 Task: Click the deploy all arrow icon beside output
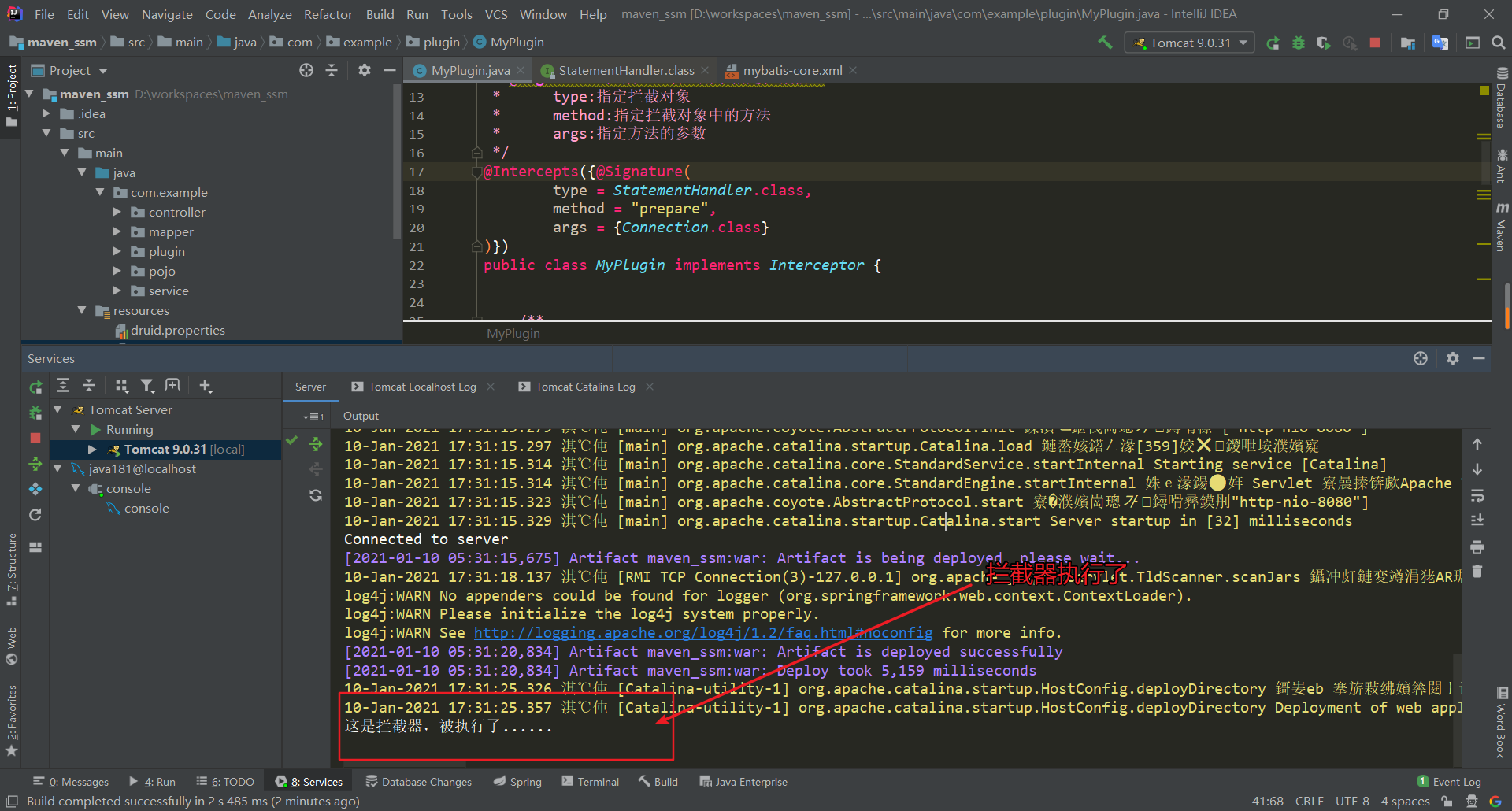click(x=316, y=445)
